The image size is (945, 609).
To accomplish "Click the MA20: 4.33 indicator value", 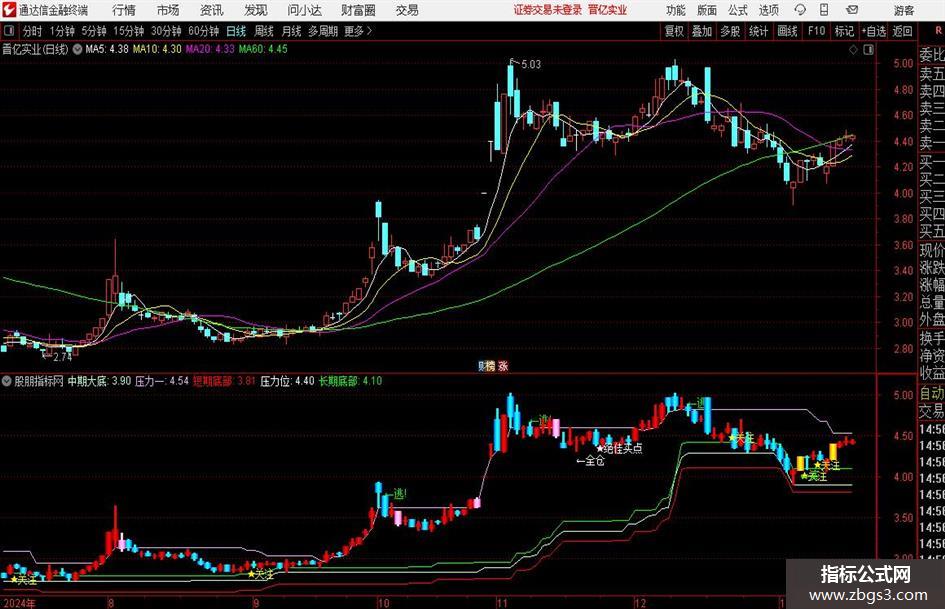I will tap(210, 49).
